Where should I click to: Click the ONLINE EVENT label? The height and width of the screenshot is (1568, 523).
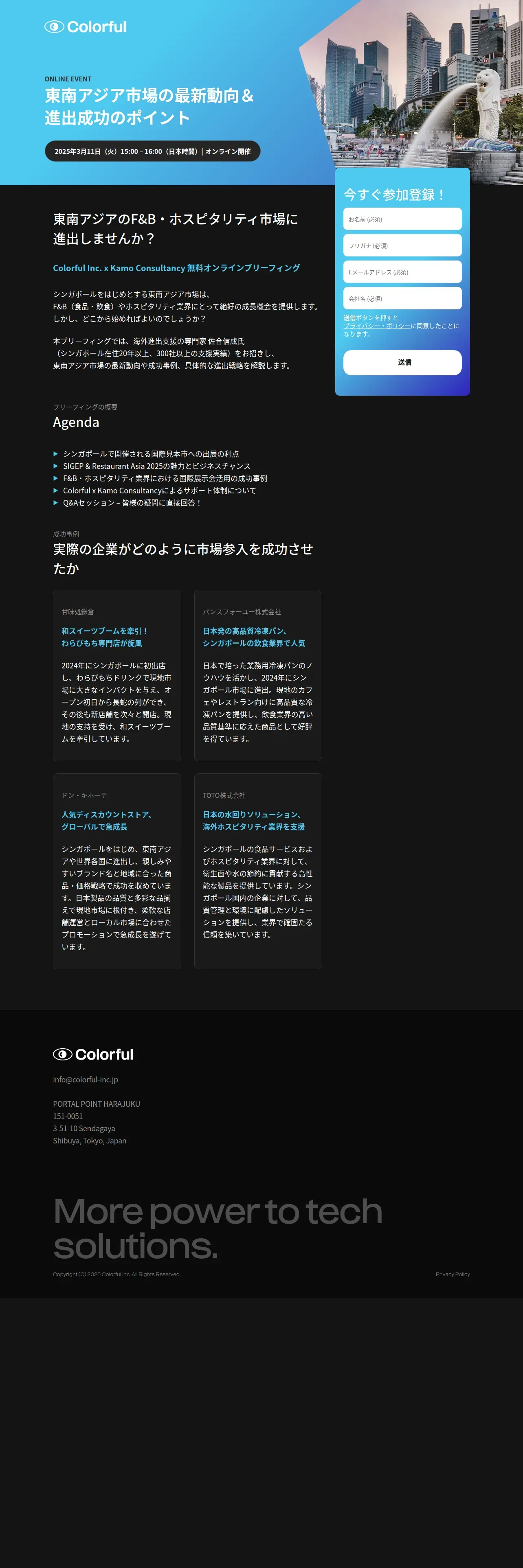(68, 79)
